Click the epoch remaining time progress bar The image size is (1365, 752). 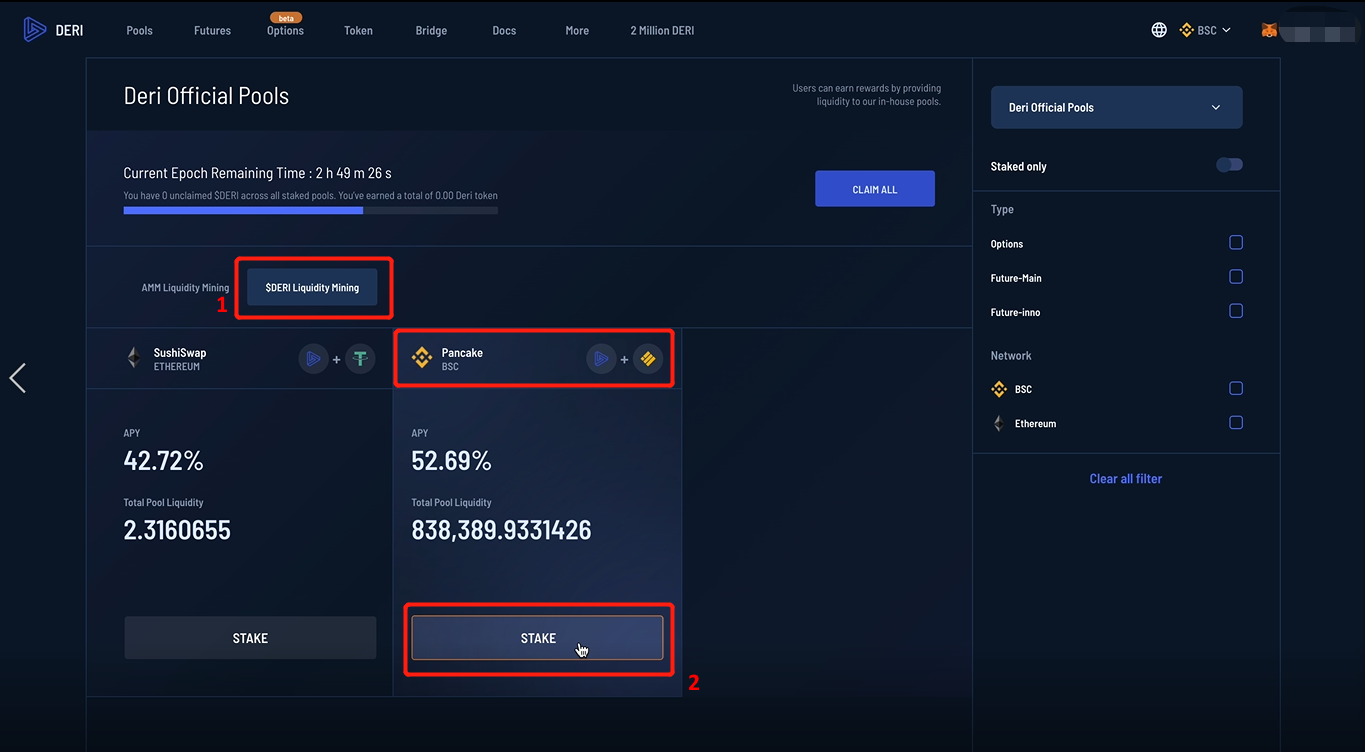[x=311, y=210]
